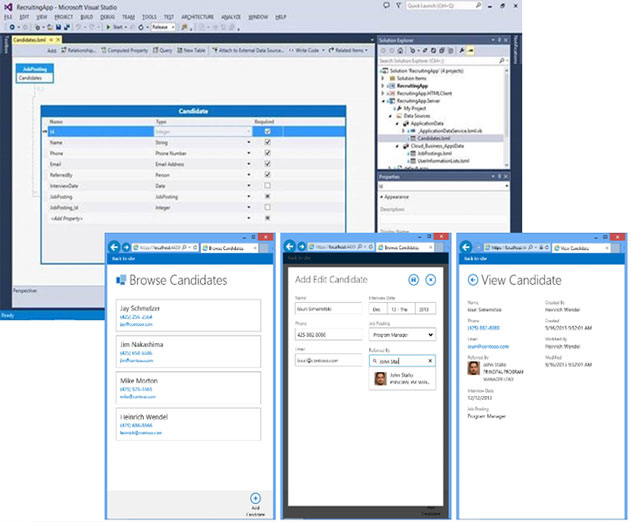631x522 pixels.
Task: Toggle Required checkbox for Email row
Action: 268,164
